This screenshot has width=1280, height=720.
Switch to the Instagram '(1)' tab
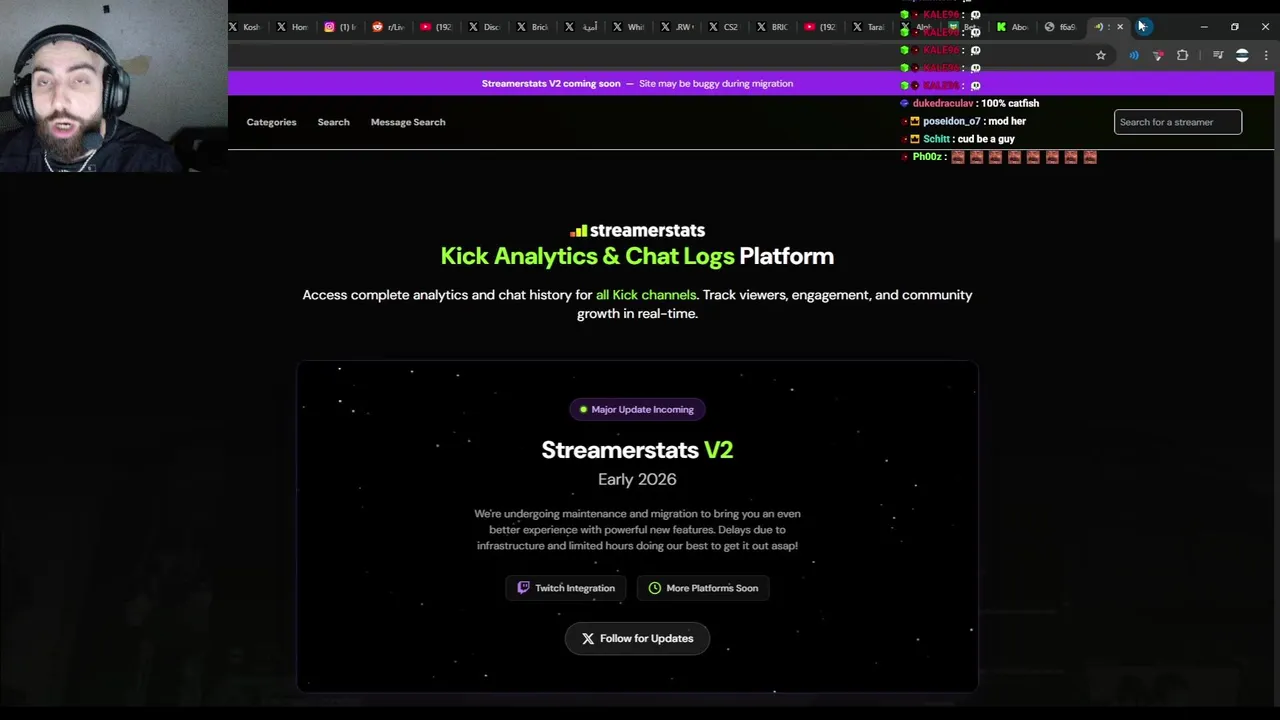point(341,27)
